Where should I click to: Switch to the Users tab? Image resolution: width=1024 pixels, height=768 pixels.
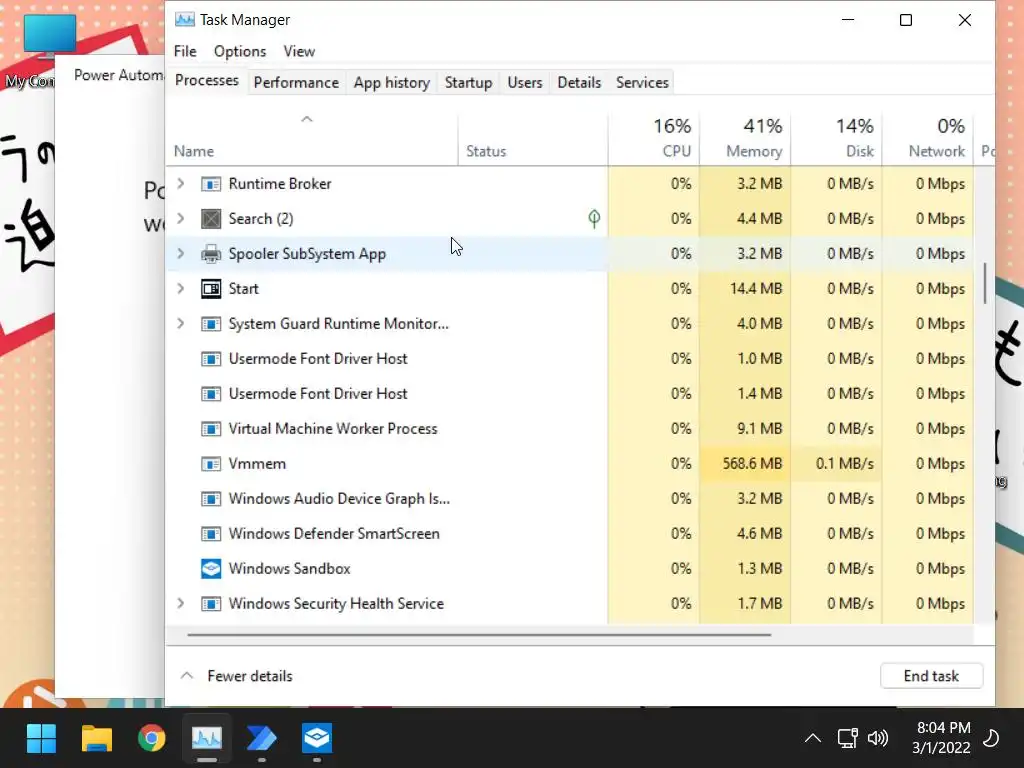pyautogui.click(x=524, y=83)
